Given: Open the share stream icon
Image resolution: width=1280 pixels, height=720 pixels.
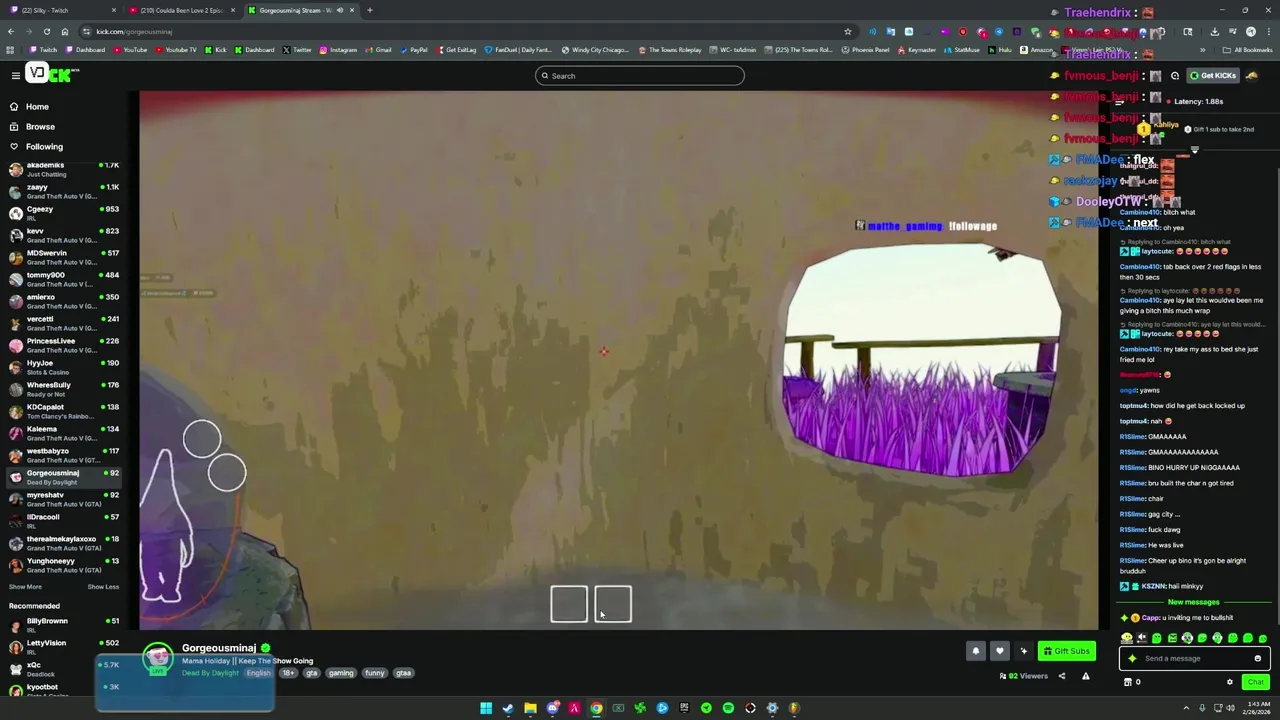Looking at the screenshot, I should tap(1062, 676).
